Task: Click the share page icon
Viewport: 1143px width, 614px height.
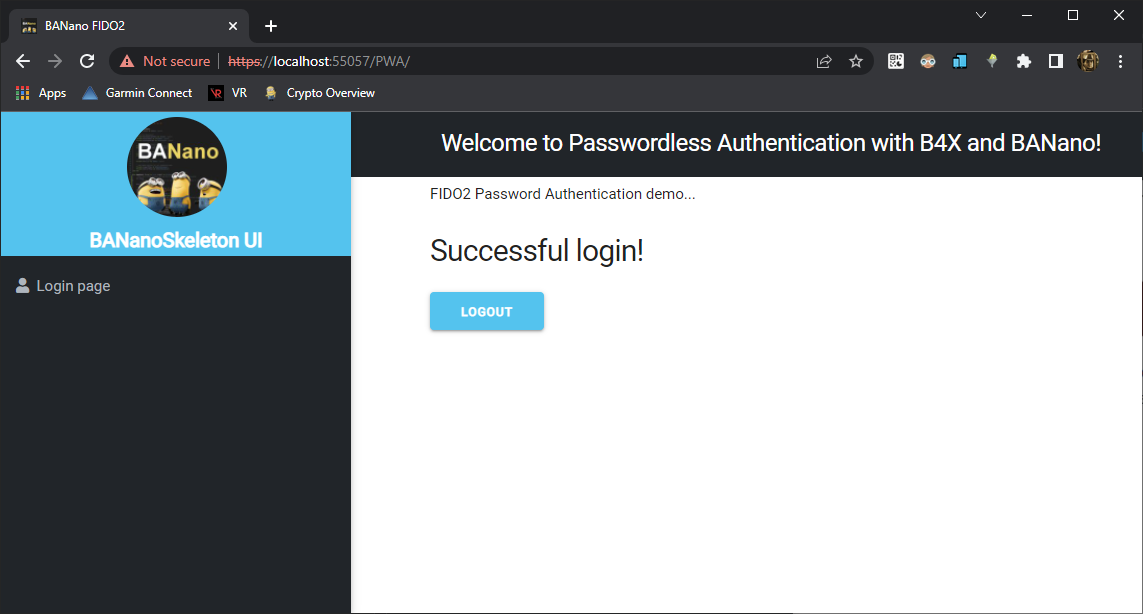Action: pyautogui.click(x=824, y=61)
